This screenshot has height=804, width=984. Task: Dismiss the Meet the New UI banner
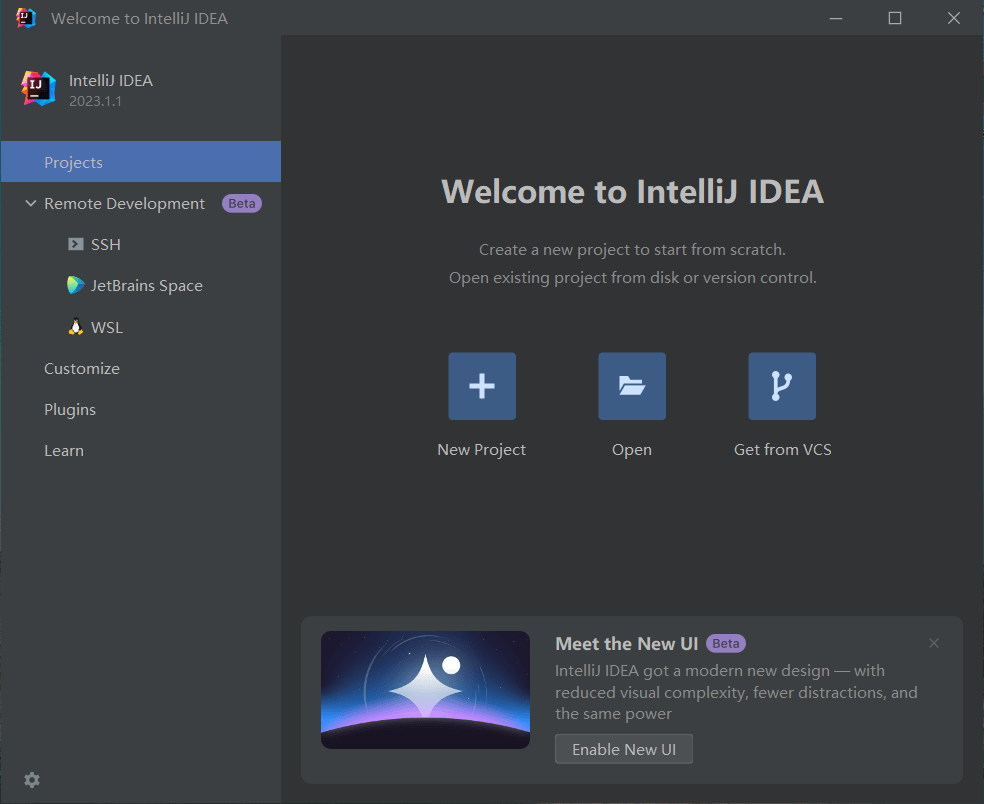click(x=933, y=643)
